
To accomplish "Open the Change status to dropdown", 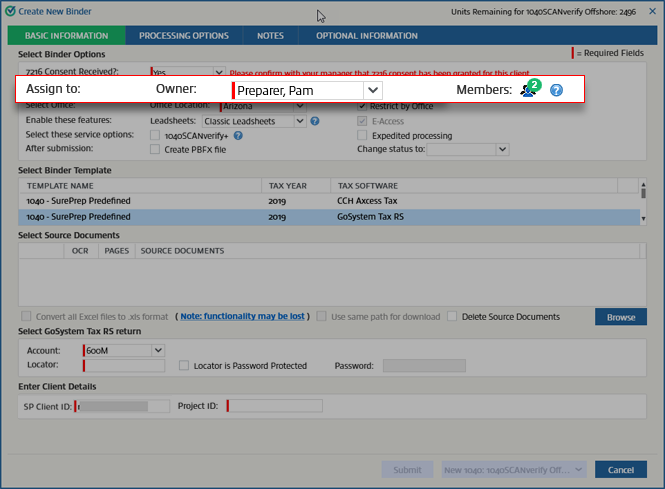I will pos(502,150).
